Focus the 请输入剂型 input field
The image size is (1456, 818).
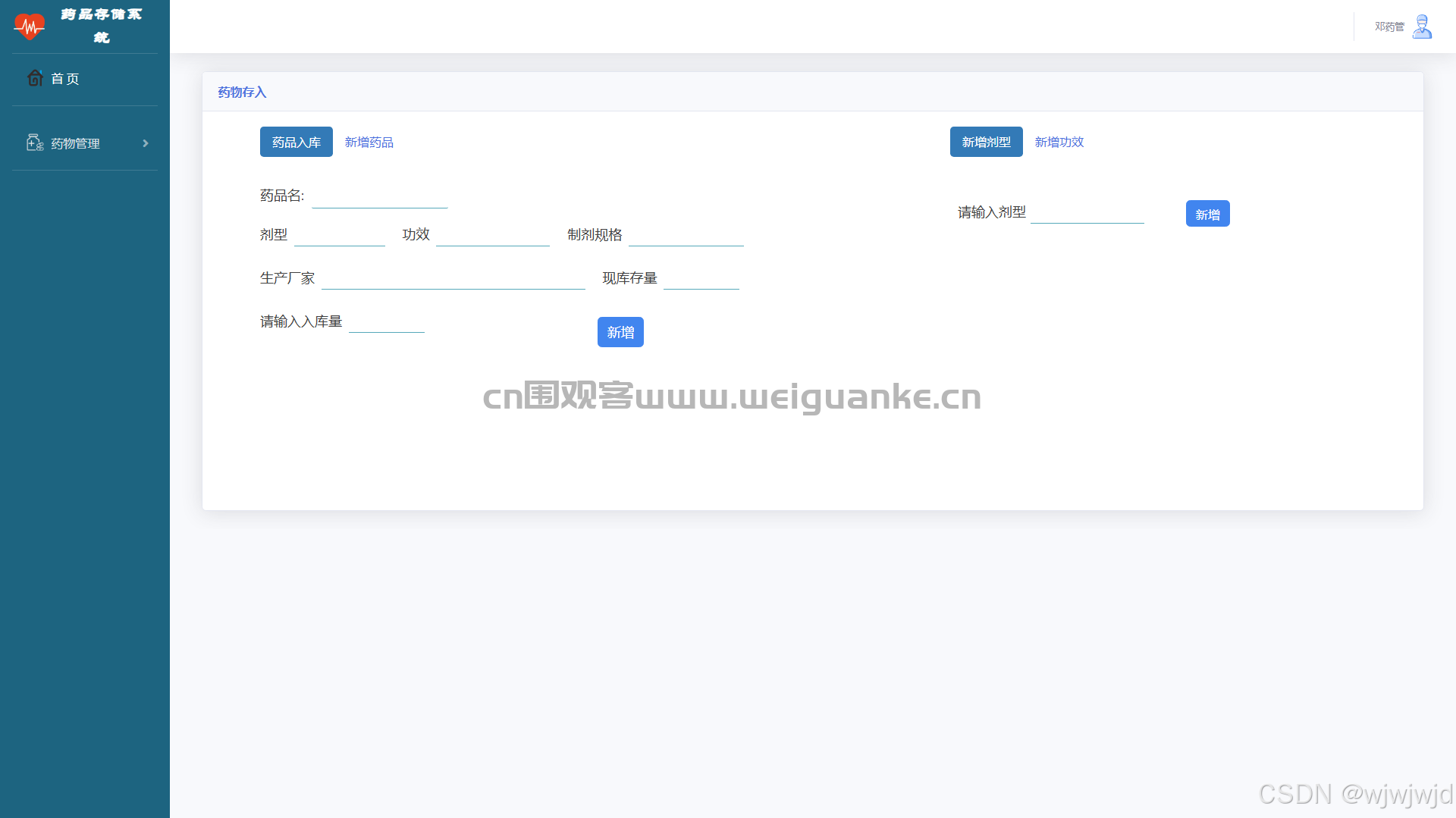[1087, 213]
